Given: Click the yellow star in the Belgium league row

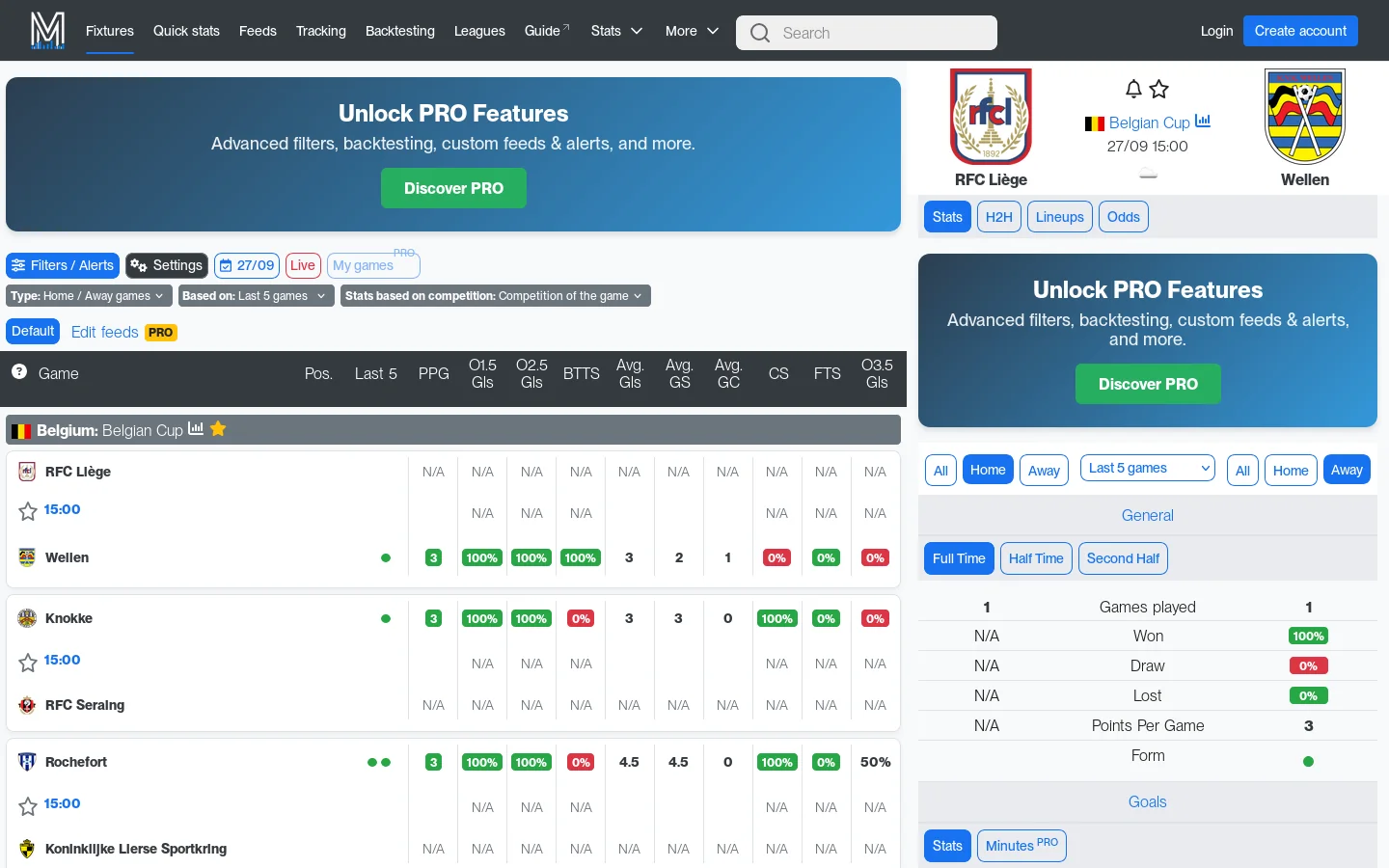Looking at the screenshot, I should [x=218, y=428].
